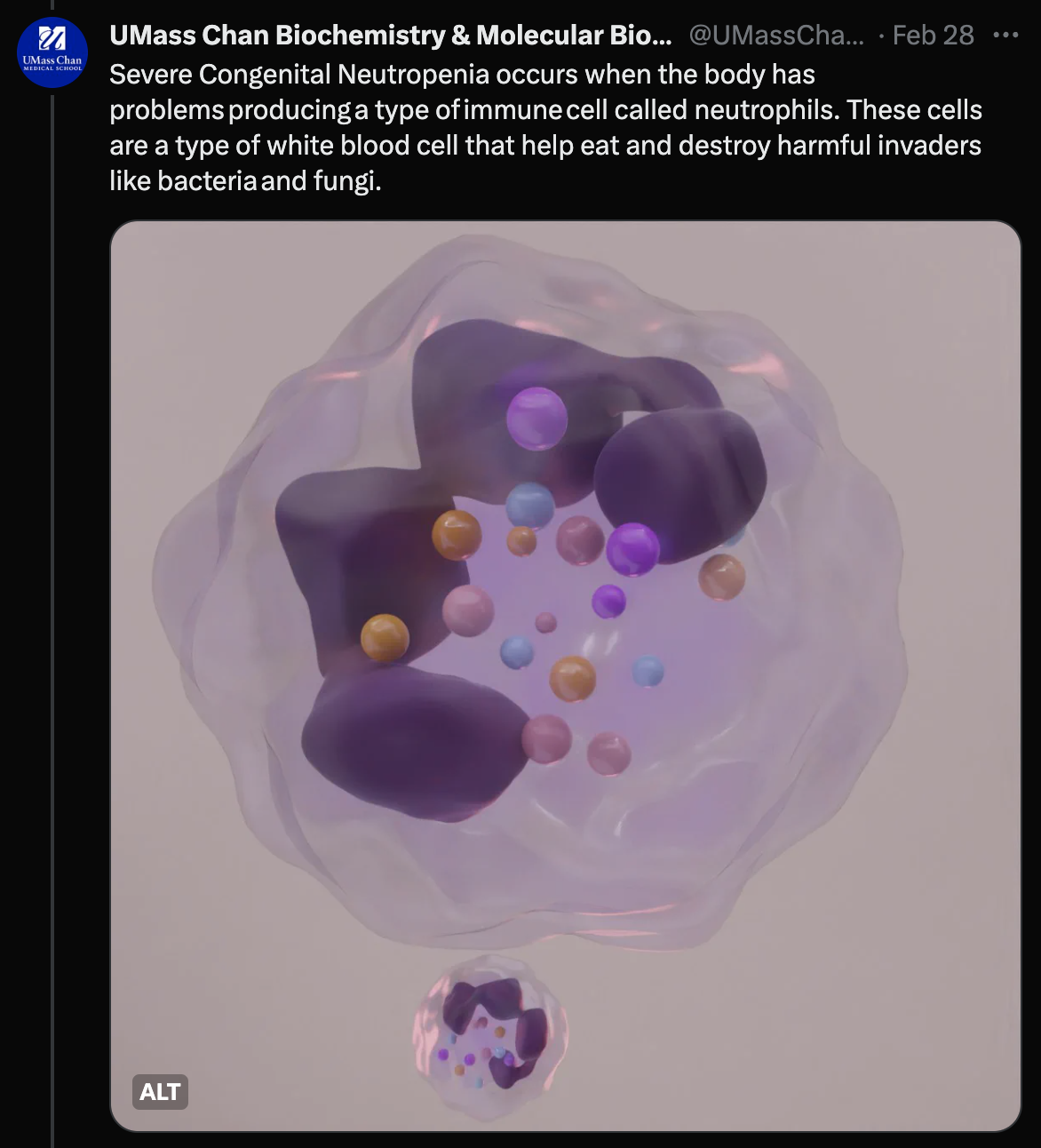This screenshot has height=1148, width=1041.
Task: Open the Feb 28 post timestamp
Action: point(933,36)
